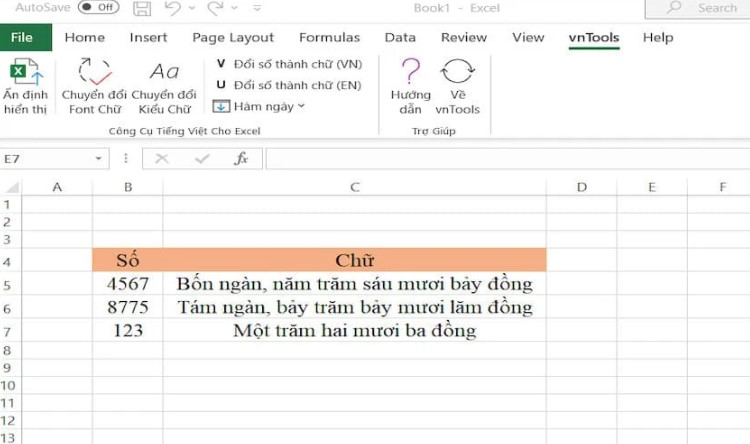Image resolution: width=750 pixels, height=444 pixels.
Task: Select cell Bốn ngàn, năm trăm sáu mươi bảy đồng
Action: 354,284
